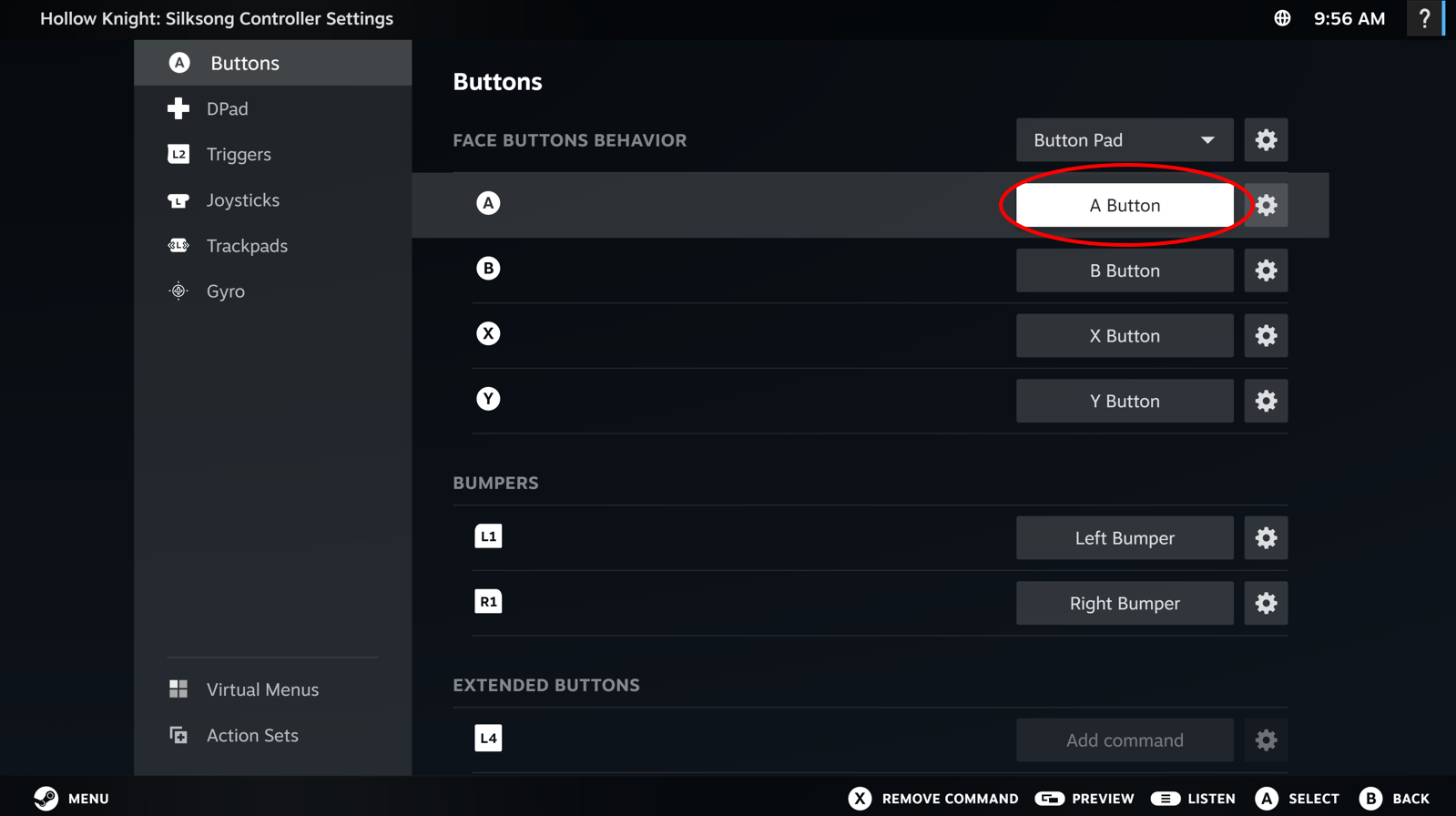This screenshot has height=816, width=1456.
Task: Click the help question mark icon
Action: tap(1425, 18)
